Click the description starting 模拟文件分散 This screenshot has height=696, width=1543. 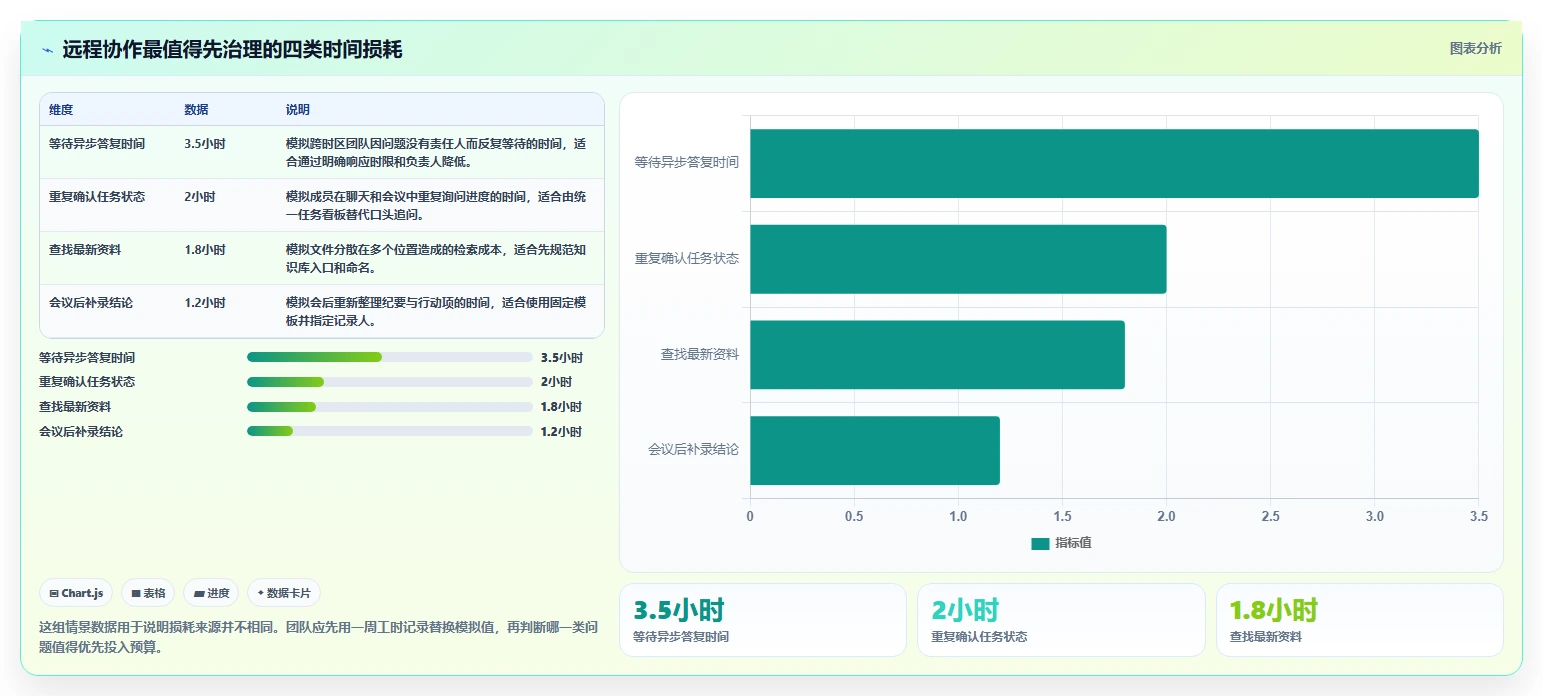pyautogui.click(x=437, y=258)
